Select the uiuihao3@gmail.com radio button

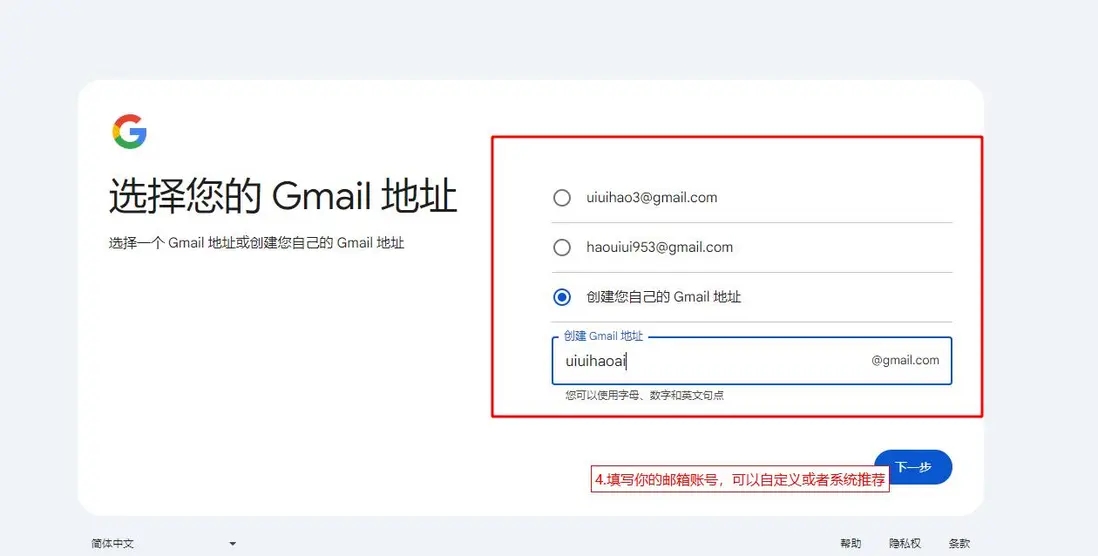pos(562,197)
